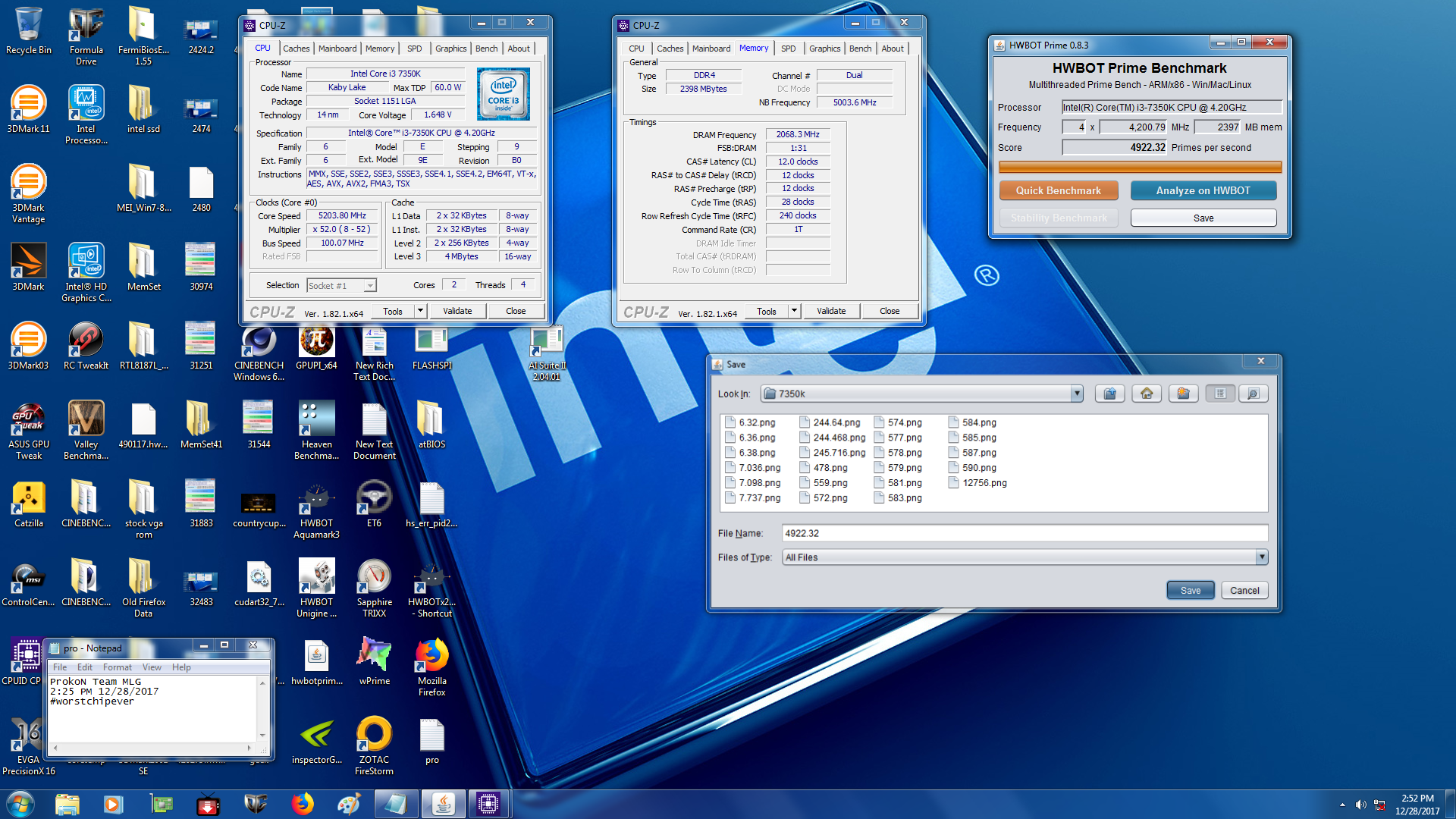
Task: Open Tools dropdown arrow in left CPU-Z
Action: [x=420, y=311]
